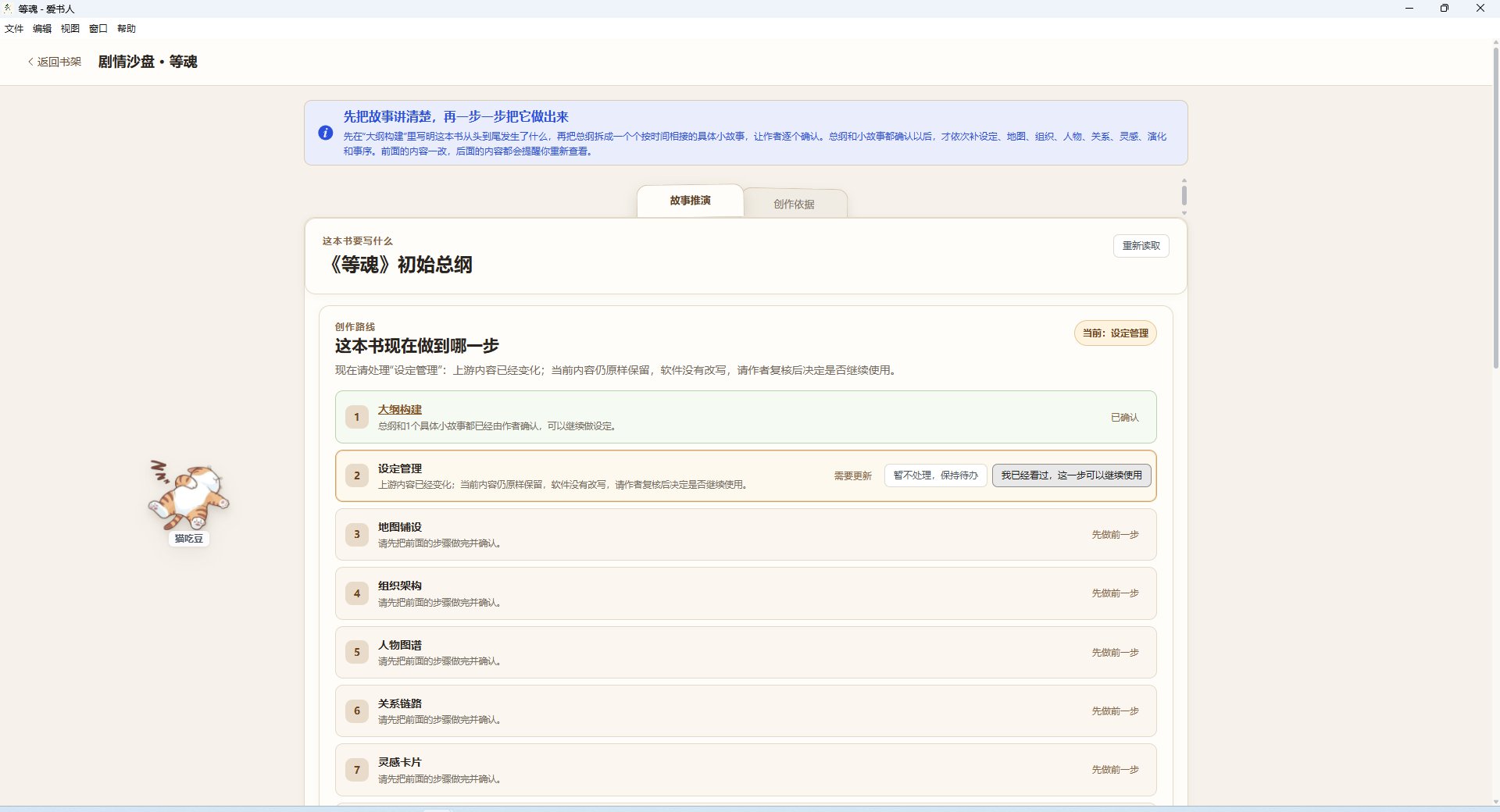The height and width of the screenshot is (812, 1500).
Task: Click the 当前：设定管理 status badge
Action: pyautogui.click(x=1115, y=333)
